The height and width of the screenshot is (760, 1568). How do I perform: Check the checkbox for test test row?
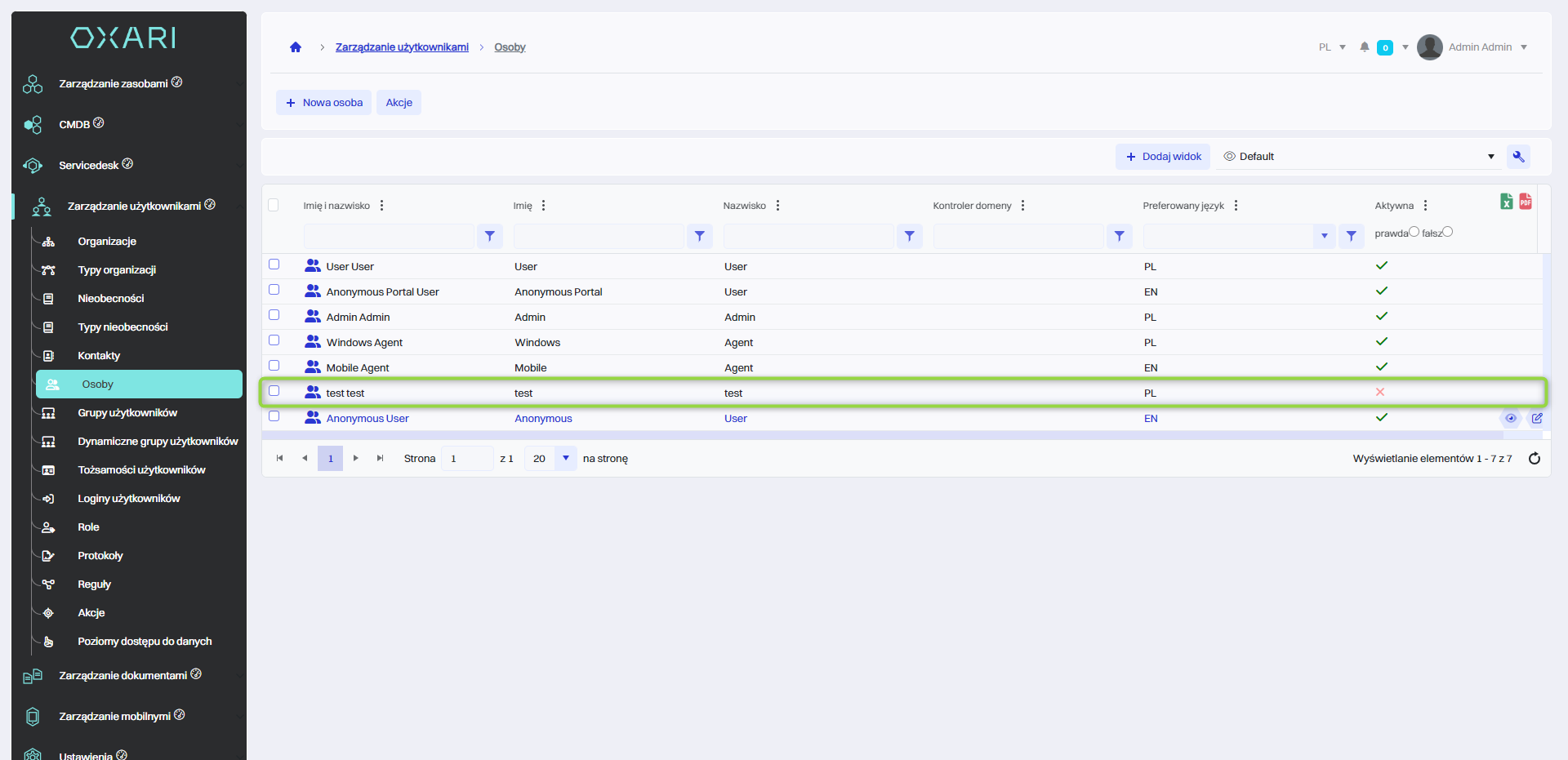click(274, 391)
